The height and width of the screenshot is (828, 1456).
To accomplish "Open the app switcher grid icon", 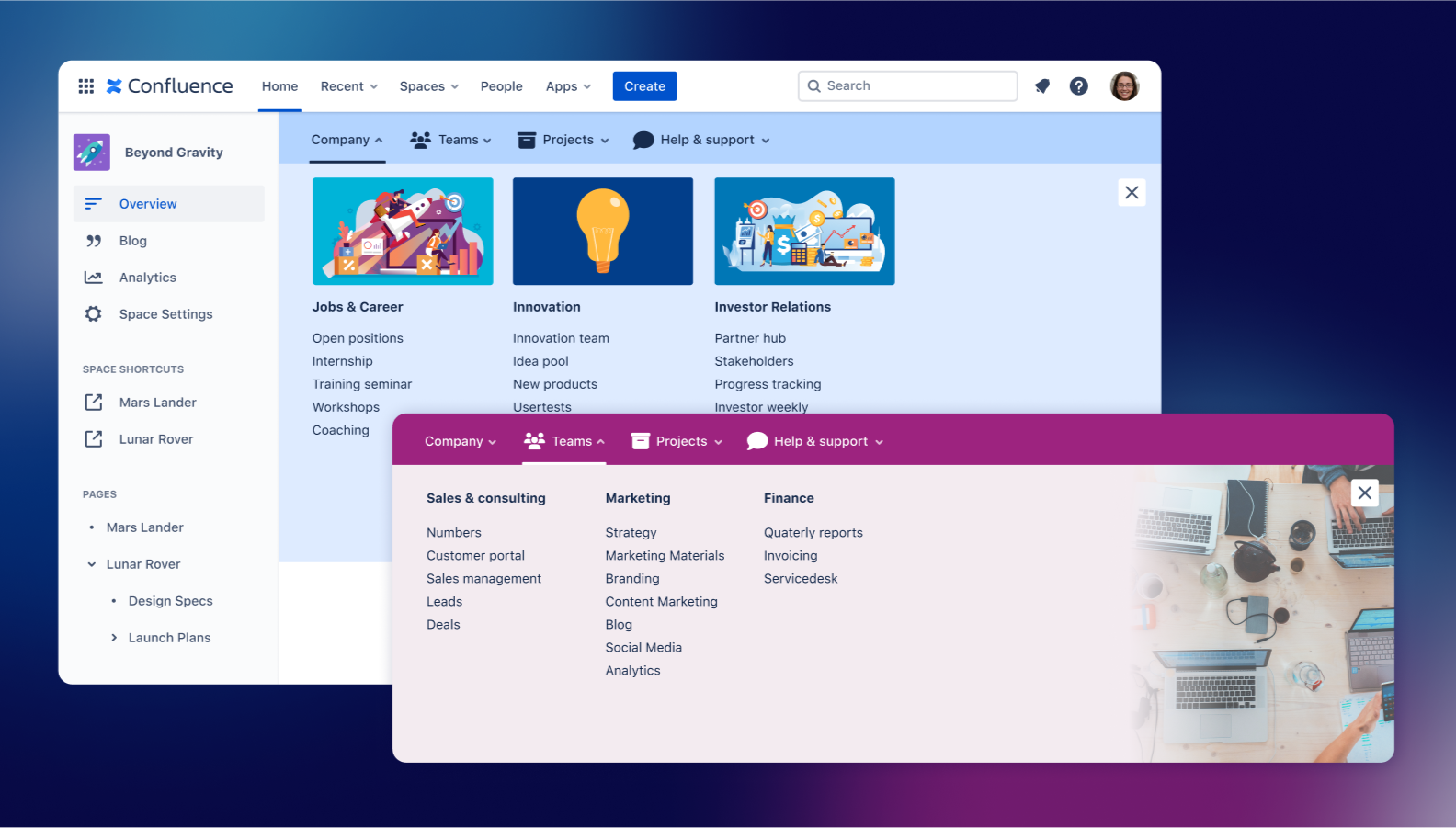I will pos(86,86).
